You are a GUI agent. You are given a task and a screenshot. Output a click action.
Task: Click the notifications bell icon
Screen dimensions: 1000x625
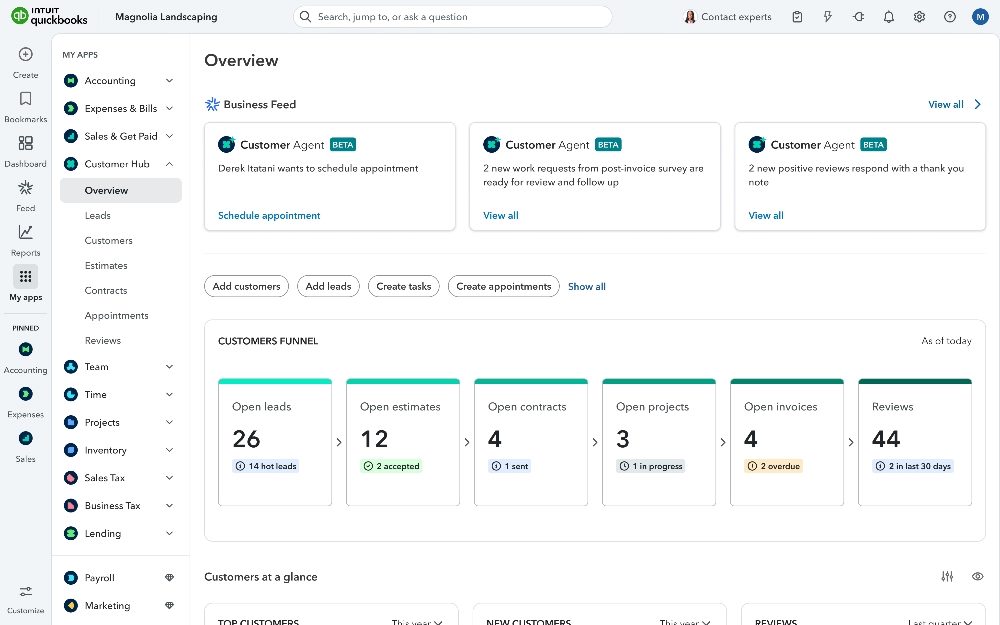pyautogui.click(x=889, y=17)
